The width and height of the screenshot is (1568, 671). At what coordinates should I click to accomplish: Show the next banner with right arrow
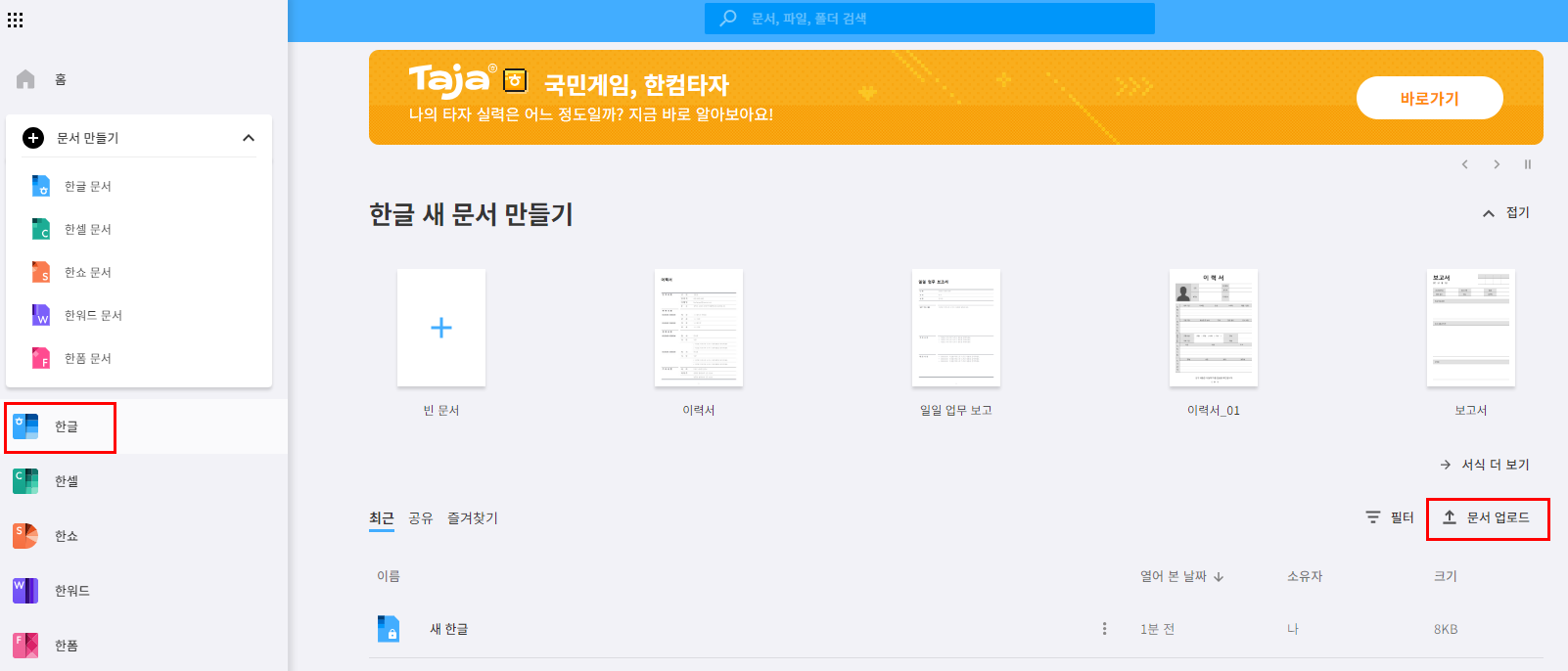pyautogui.click(x=1497, y=164)
